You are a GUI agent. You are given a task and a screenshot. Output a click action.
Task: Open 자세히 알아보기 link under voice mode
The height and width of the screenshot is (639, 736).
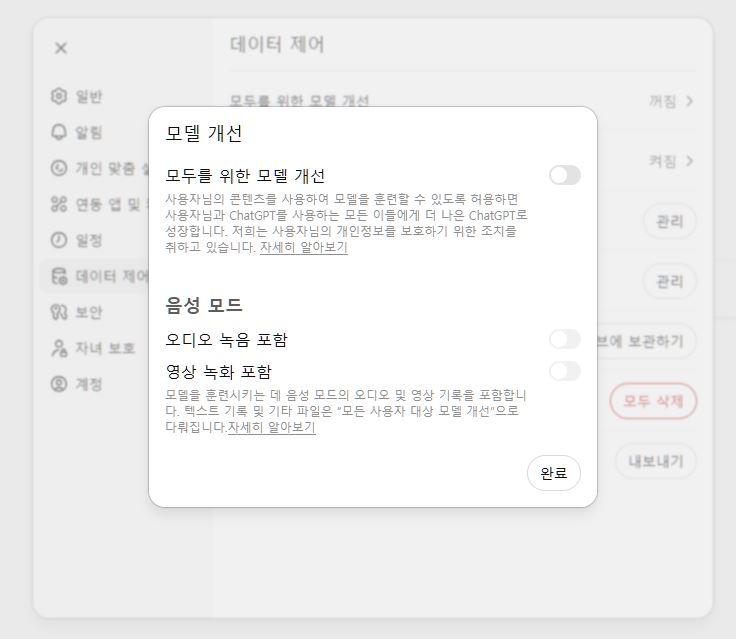click(x=271, y=427)
